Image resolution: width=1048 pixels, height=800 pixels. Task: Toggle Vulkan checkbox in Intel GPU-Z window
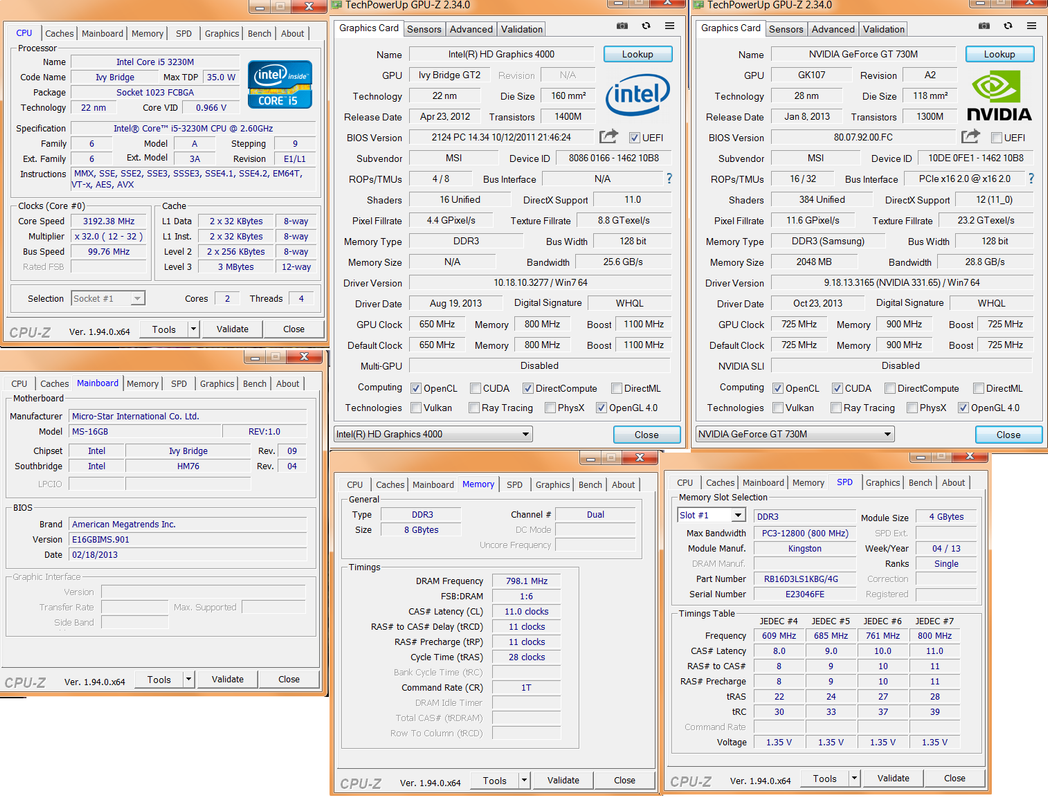pos(416,408)
